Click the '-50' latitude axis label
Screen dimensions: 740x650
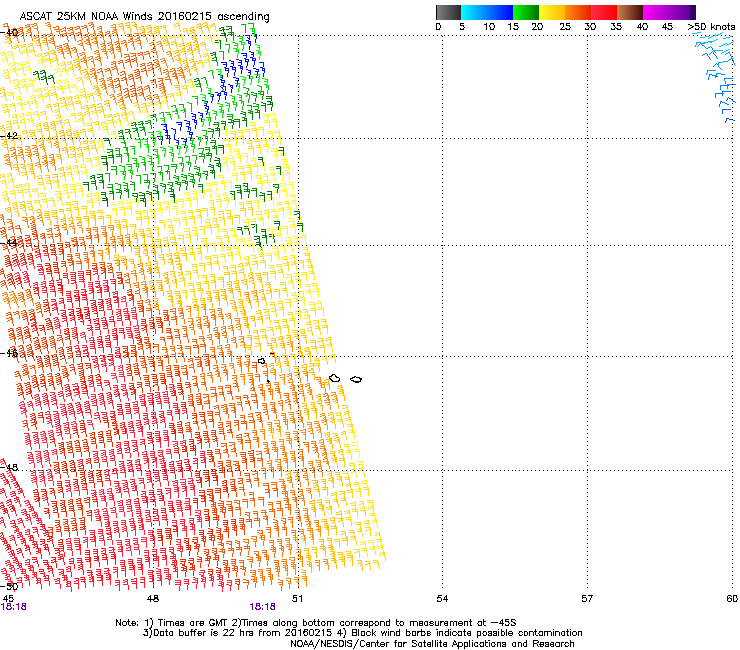coord(9,586)
